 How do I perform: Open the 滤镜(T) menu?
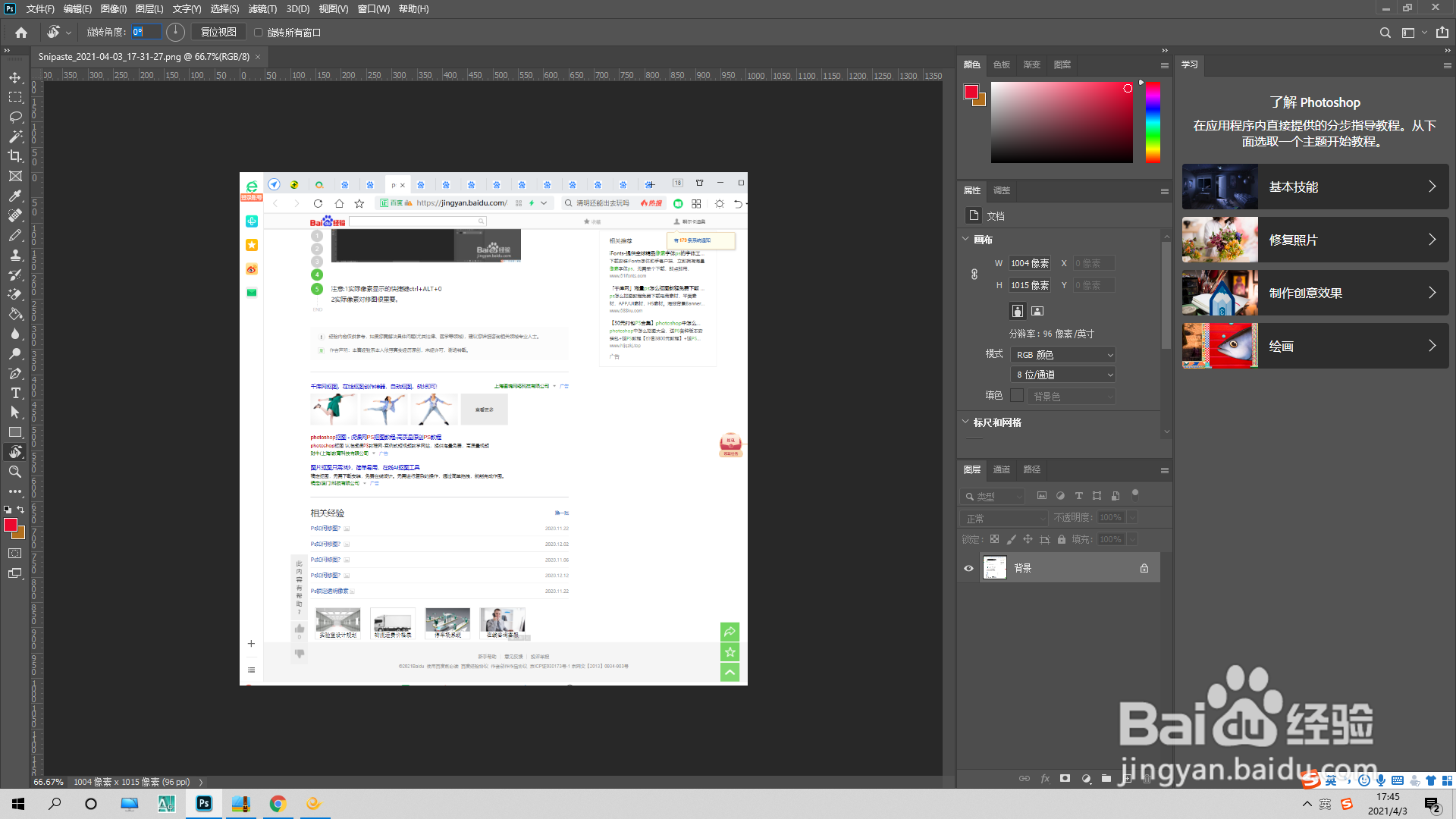tap(262, 9)
